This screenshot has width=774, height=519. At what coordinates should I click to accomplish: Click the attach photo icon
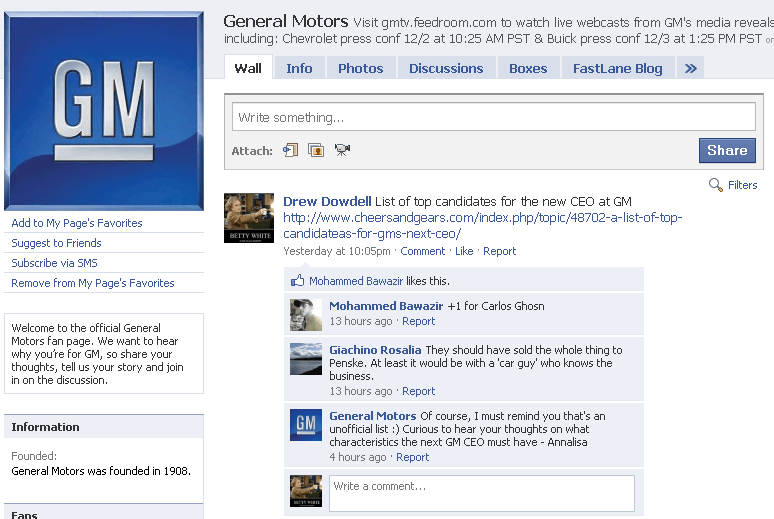click(316, 150)
